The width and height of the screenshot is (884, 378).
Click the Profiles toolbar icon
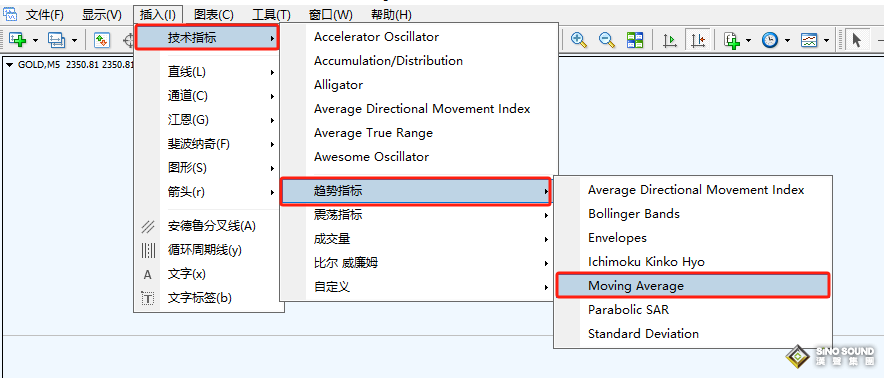(56, 40)
